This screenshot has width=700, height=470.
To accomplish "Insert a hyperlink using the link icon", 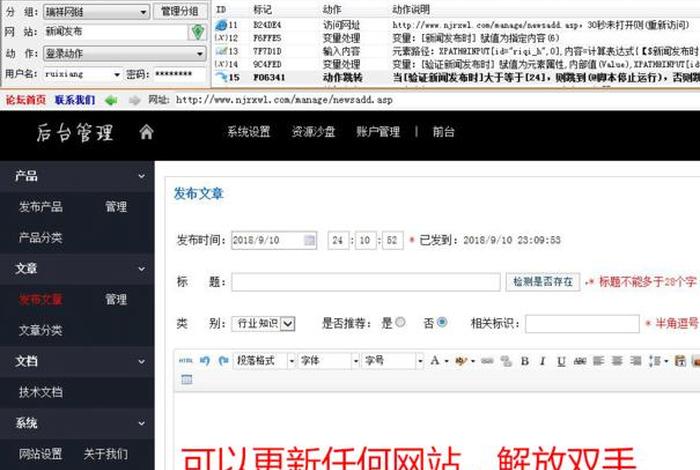I will [487, 361].
